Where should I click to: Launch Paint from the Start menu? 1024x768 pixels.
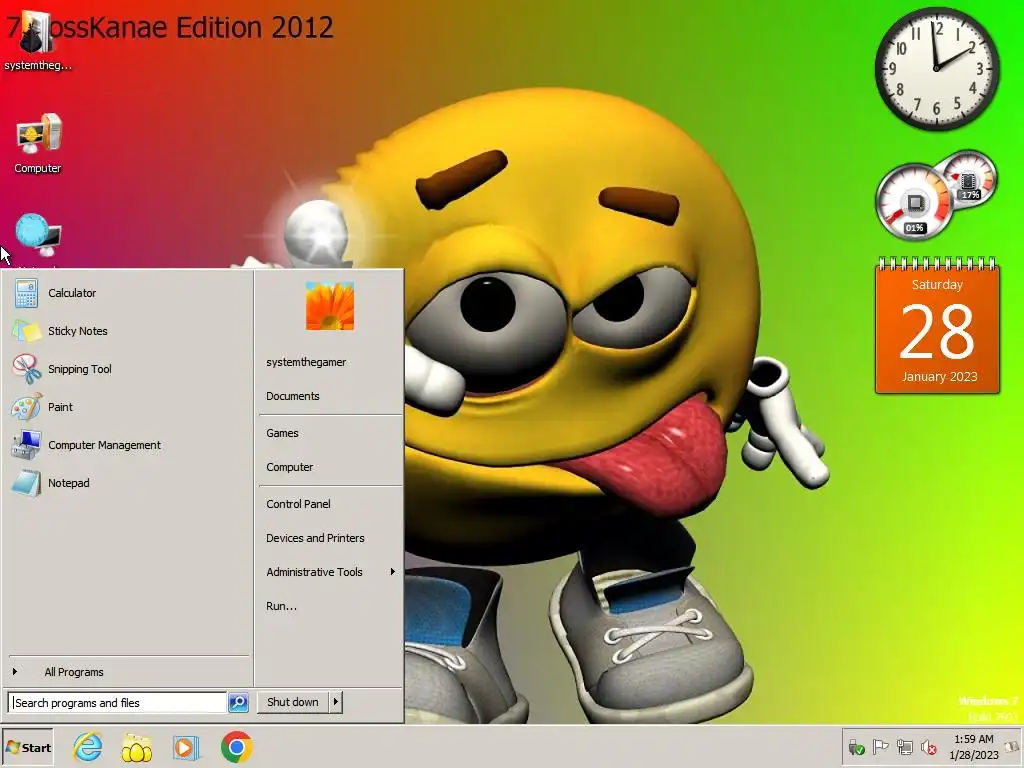pyautogui.click(x=127, y=407)
